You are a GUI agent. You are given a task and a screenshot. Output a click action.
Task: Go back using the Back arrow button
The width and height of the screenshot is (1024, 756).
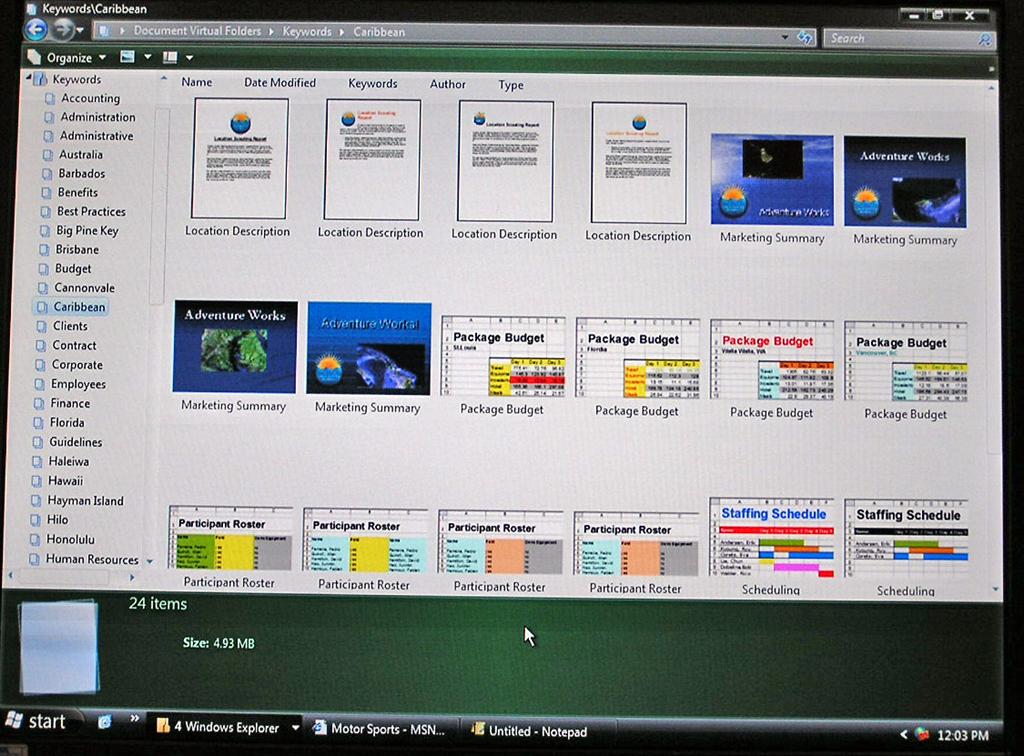pos(37,29)
